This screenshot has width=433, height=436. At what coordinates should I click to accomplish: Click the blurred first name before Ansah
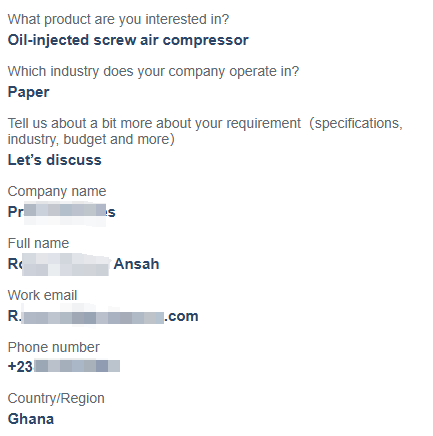tap(59, 264)
